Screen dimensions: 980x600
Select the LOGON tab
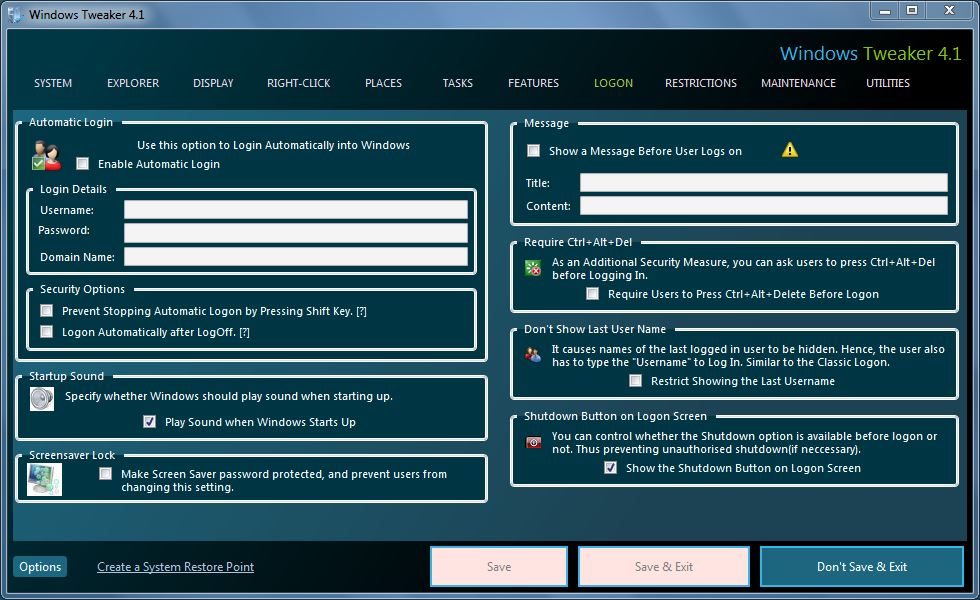click(x=613, y=83)
